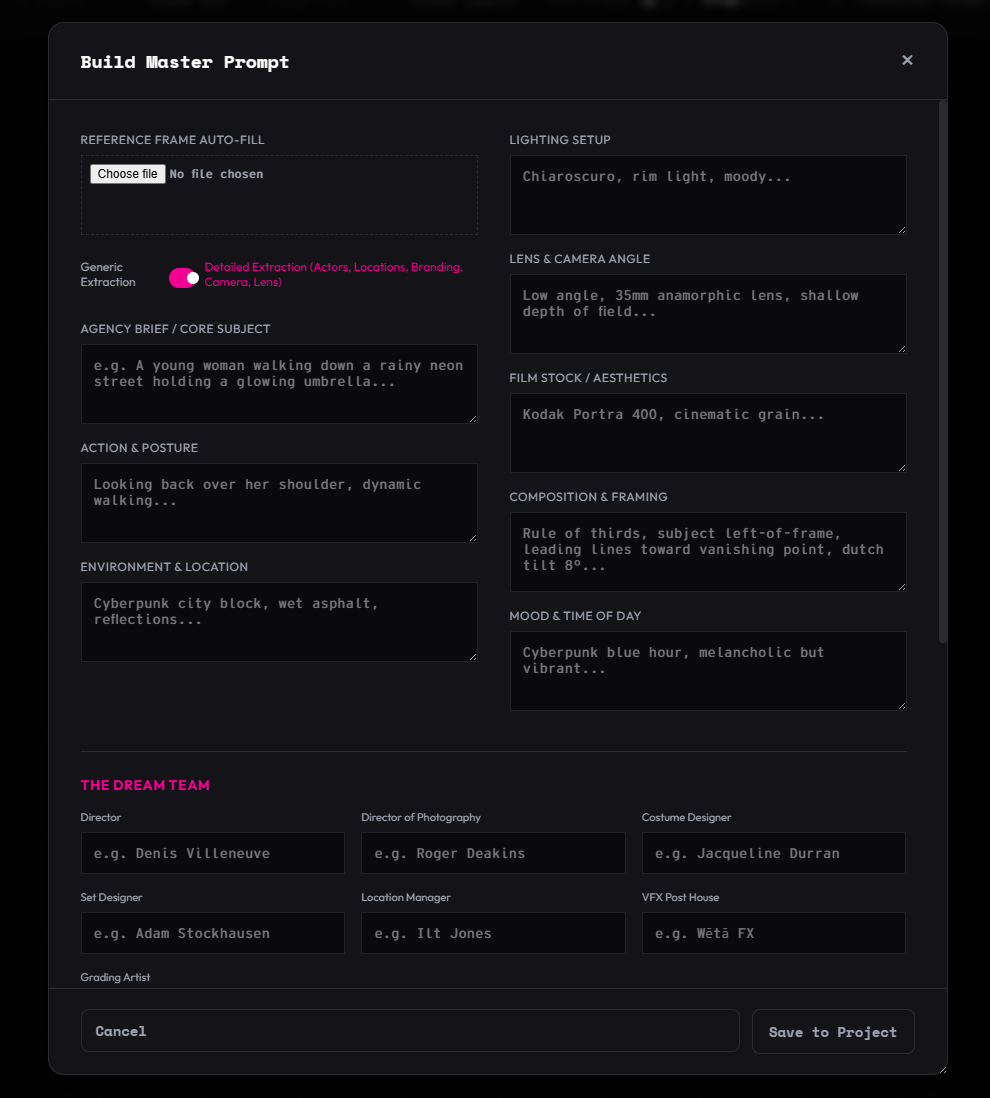Viewport: 990px width, 1098px height.
Task: Enable Detailed Extraction mode
Action: [184, 276]
